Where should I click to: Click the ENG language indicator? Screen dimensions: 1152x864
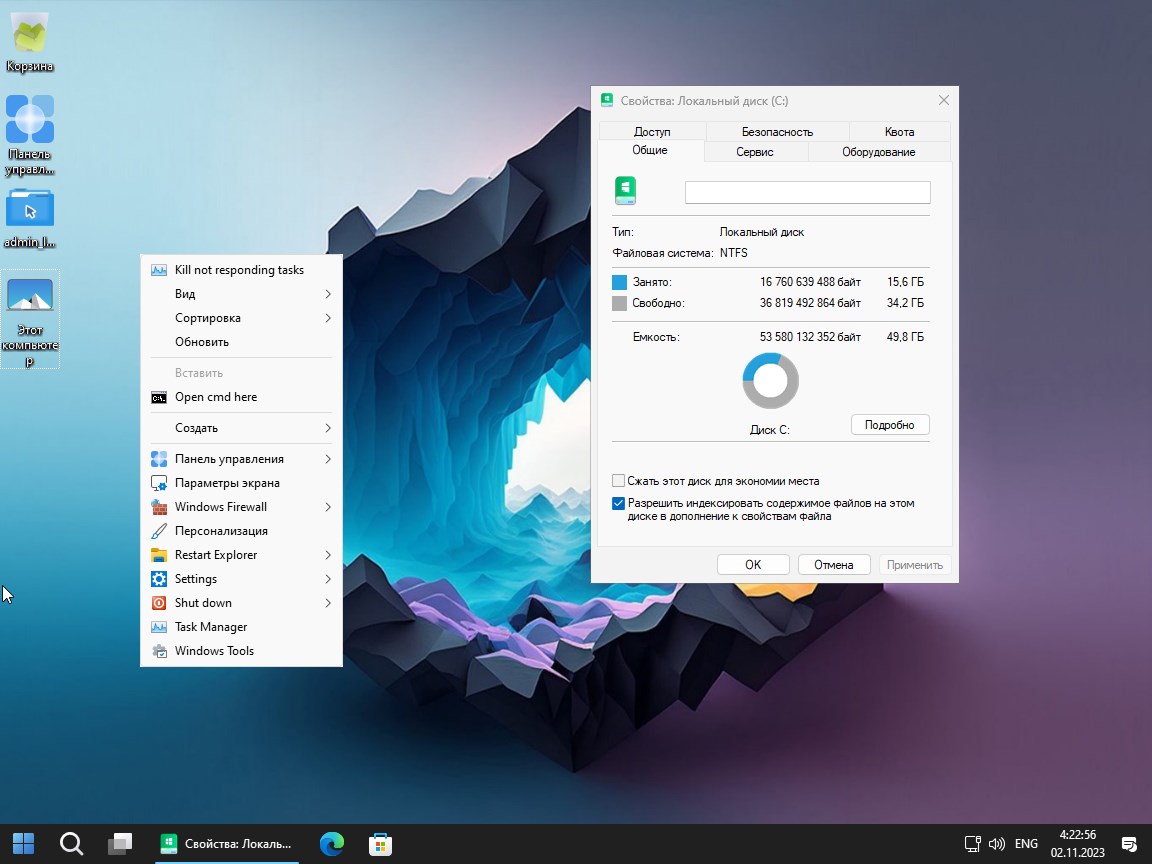tap(1026, 843)
